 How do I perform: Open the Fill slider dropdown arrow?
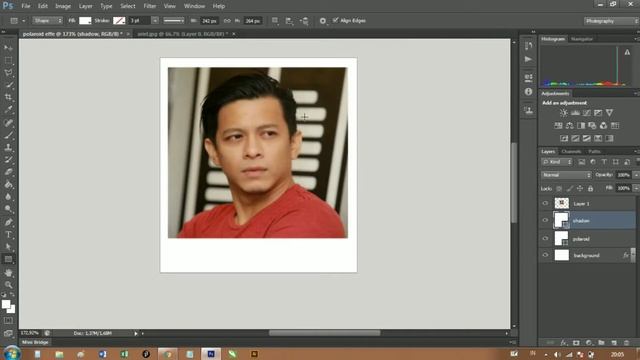[636, 188]
